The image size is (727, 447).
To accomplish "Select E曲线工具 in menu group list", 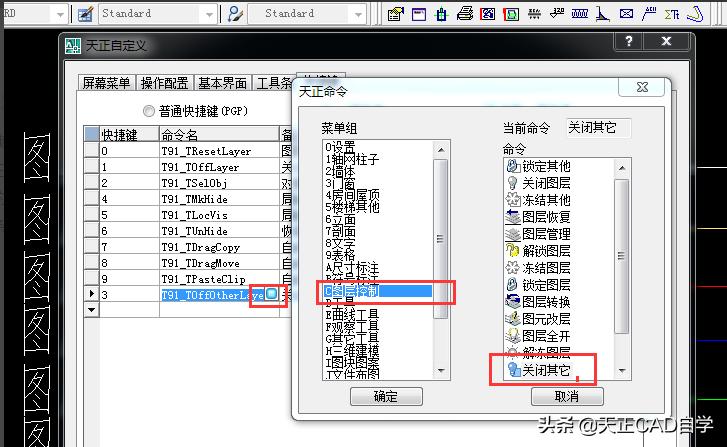I will pos(352,315).
